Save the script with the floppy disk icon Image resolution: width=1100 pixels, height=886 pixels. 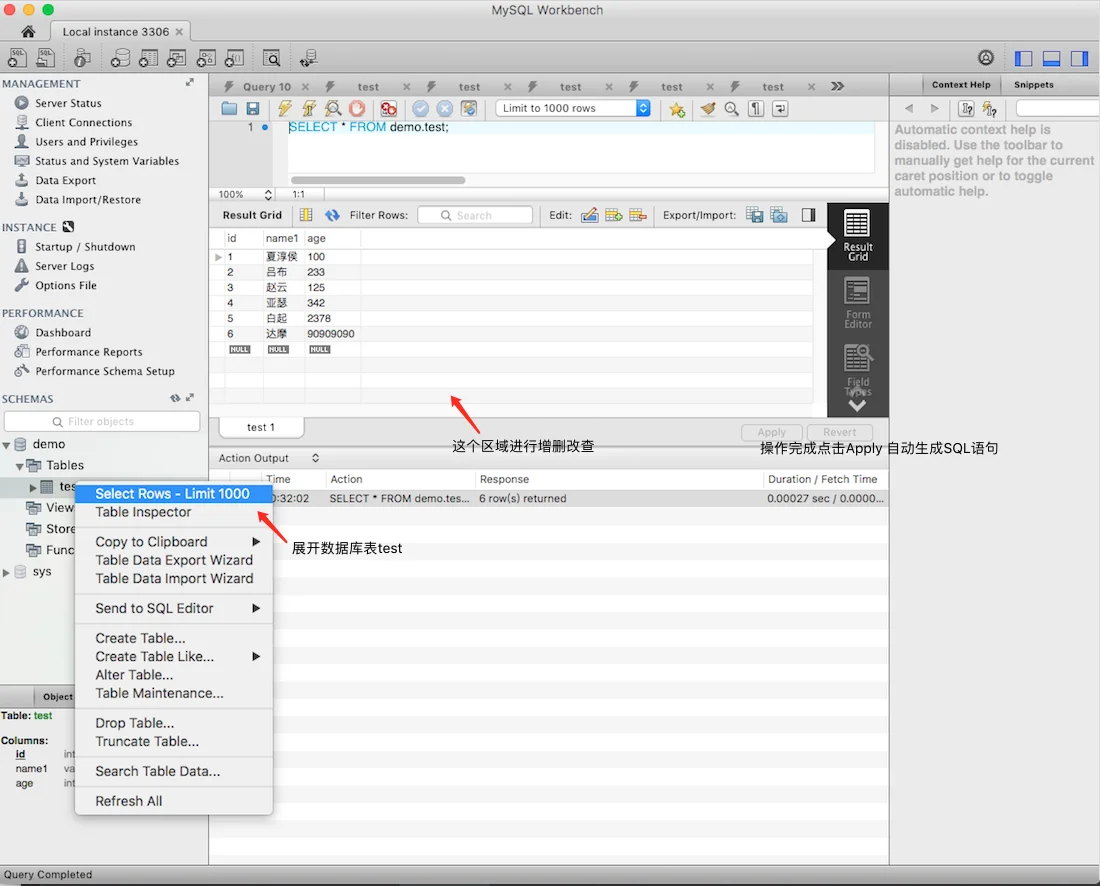coord(253,109)
